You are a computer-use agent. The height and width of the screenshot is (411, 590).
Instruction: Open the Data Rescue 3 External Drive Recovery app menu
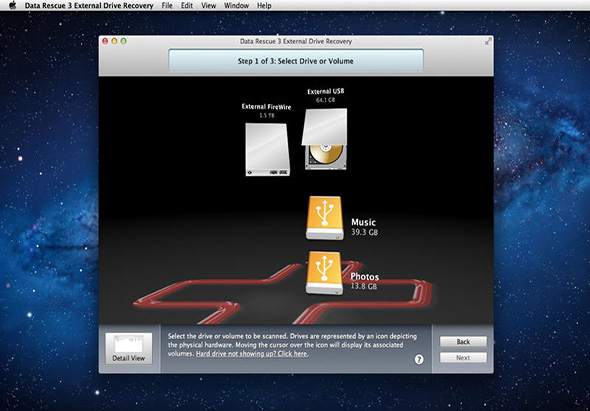89,6
